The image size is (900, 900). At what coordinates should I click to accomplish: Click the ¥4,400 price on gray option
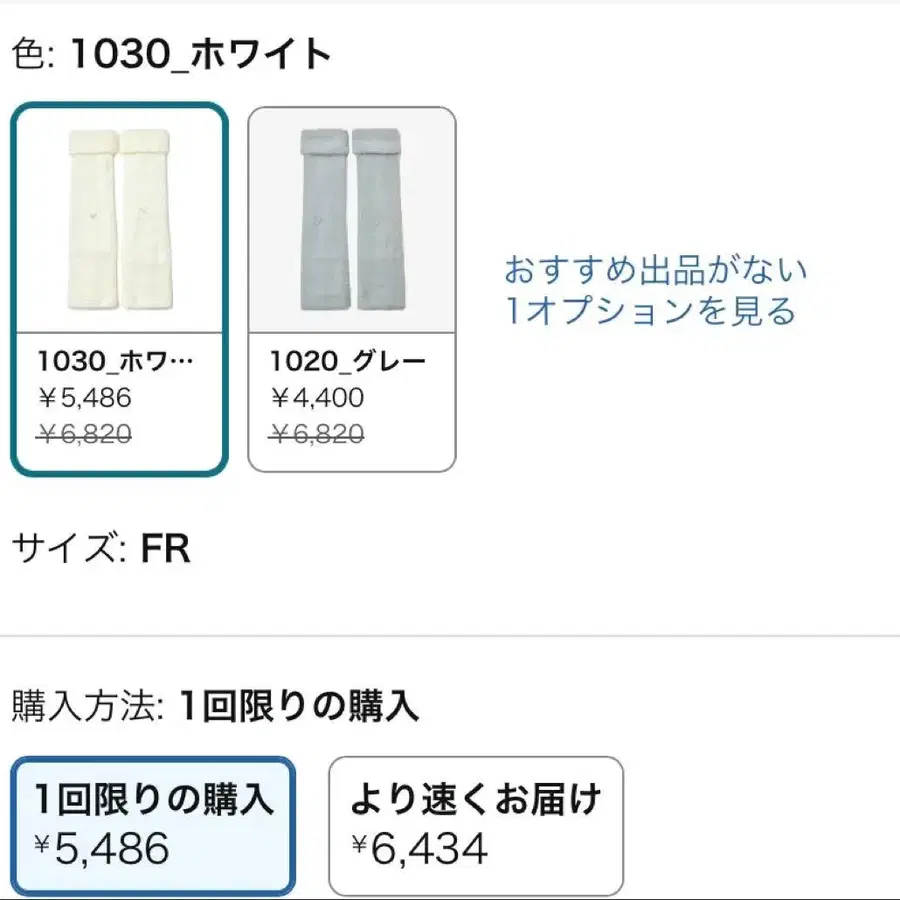click(317, 397)
